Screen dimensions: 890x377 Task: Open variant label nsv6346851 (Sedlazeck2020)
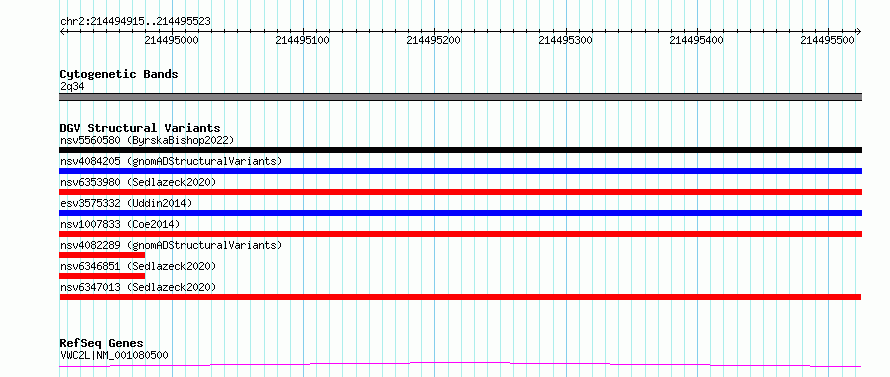[x=138, y=266]
